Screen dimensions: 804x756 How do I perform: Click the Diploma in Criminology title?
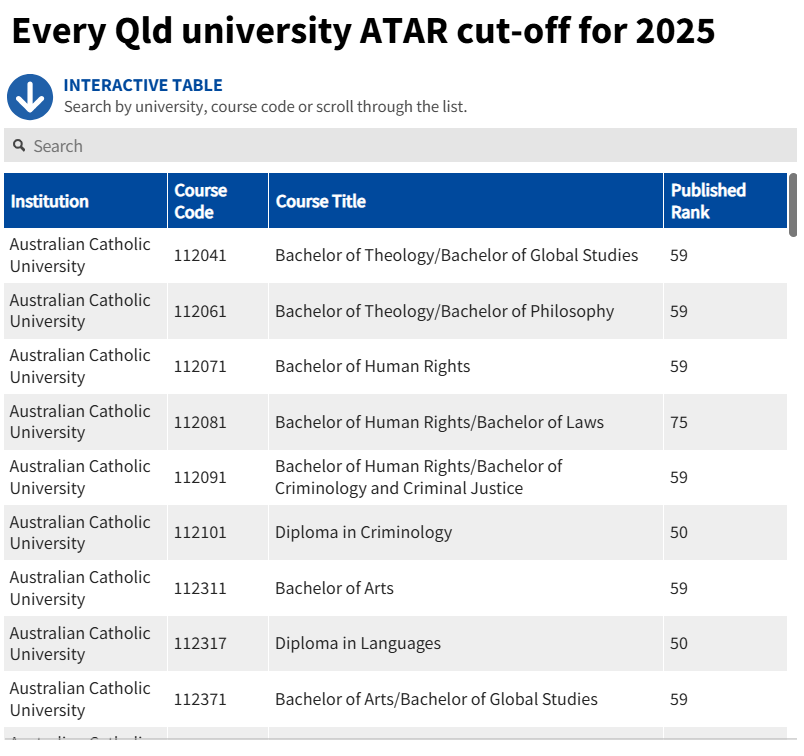pos(364,532)
